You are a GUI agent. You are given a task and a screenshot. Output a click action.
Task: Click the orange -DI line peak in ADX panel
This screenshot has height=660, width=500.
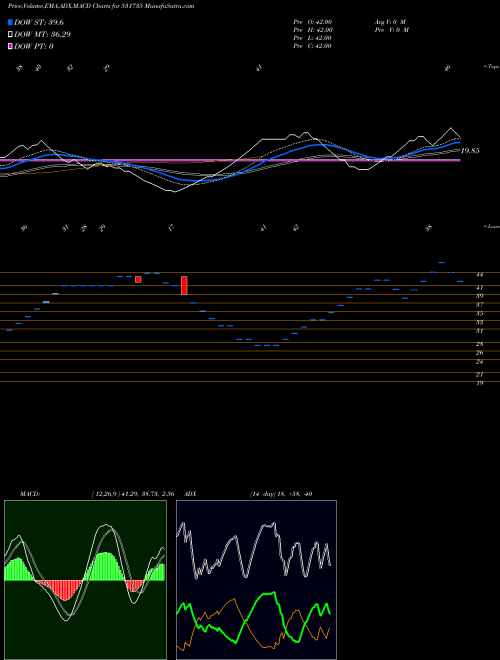pos(232,599)
